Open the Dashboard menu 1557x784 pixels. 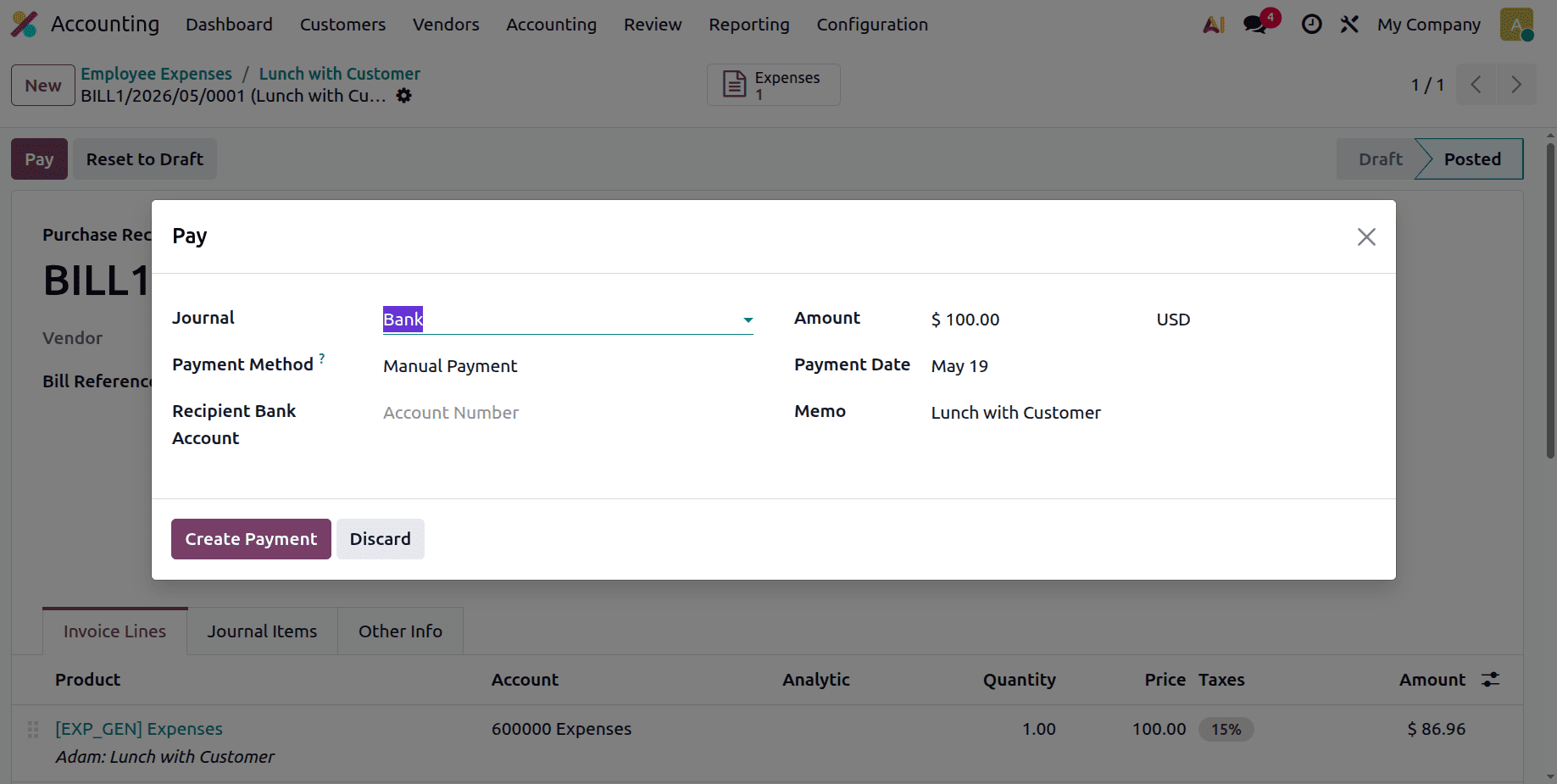point(229,25)
